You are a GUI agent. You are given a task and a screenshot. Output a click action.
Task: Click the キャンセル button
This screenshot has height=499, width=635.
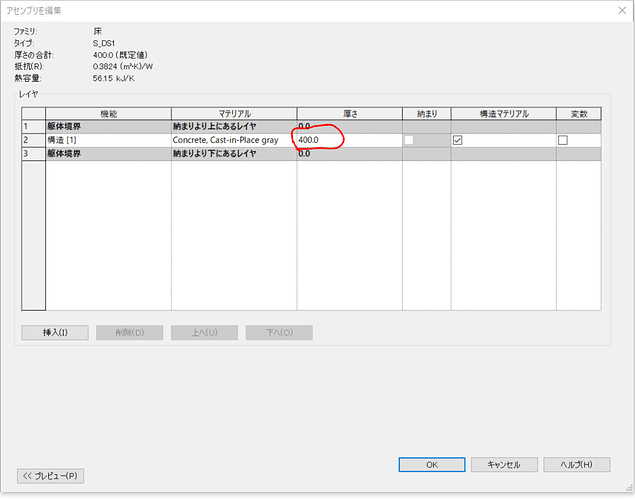(x=504, y=465)
